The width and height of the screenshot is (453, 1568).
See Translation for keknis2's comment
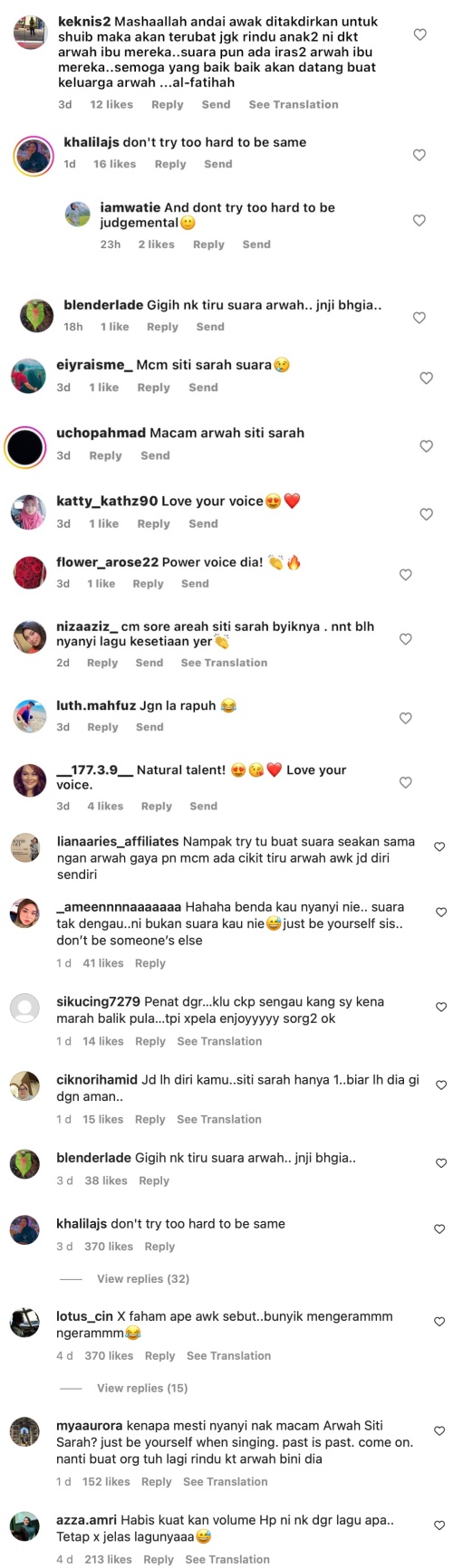294,104
